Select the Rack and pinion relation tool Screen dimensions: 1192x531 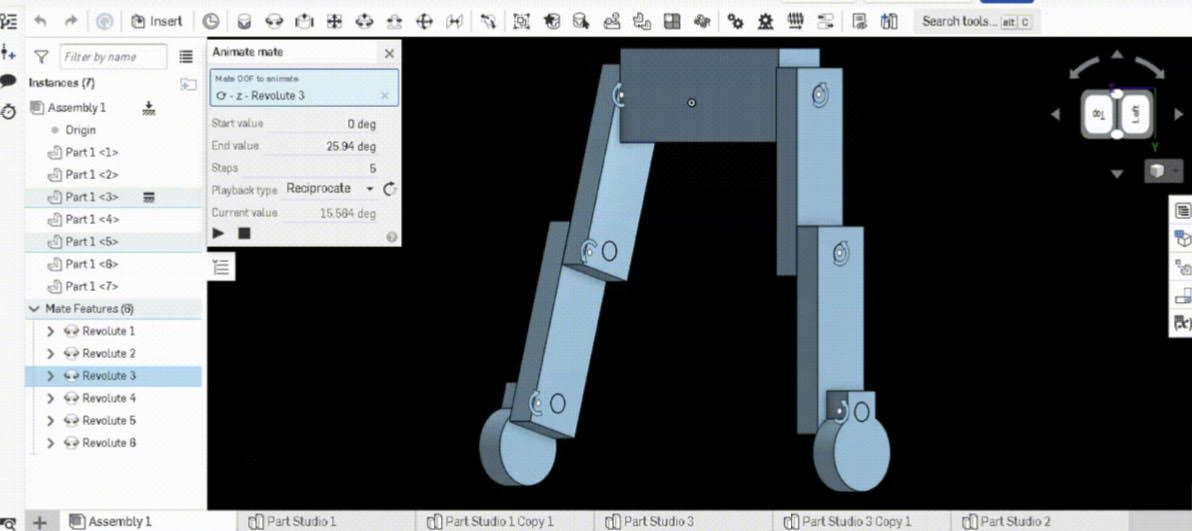click(766, 21)
